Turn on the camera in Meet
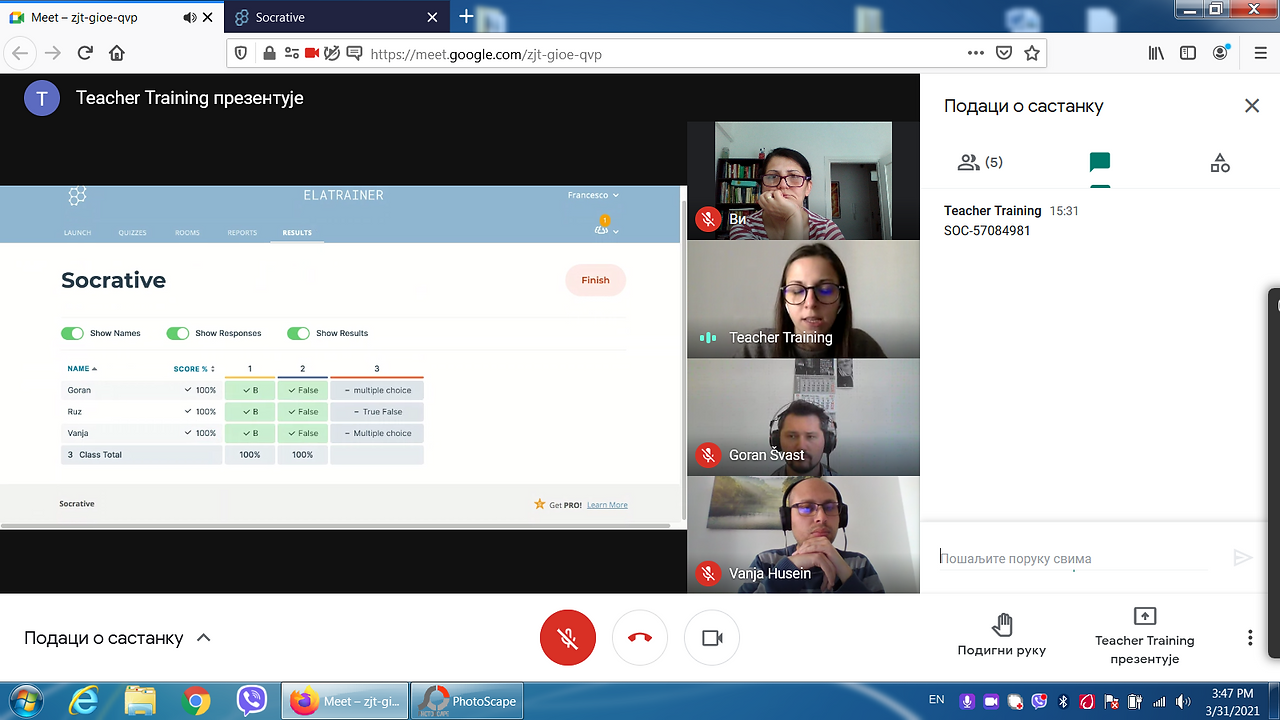The width and height of the screenshot is (1280, 720). tap(712, 638)
